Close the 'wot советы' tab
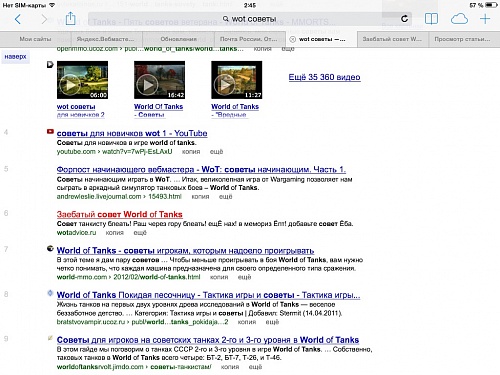500x375 pixels. 292,39
